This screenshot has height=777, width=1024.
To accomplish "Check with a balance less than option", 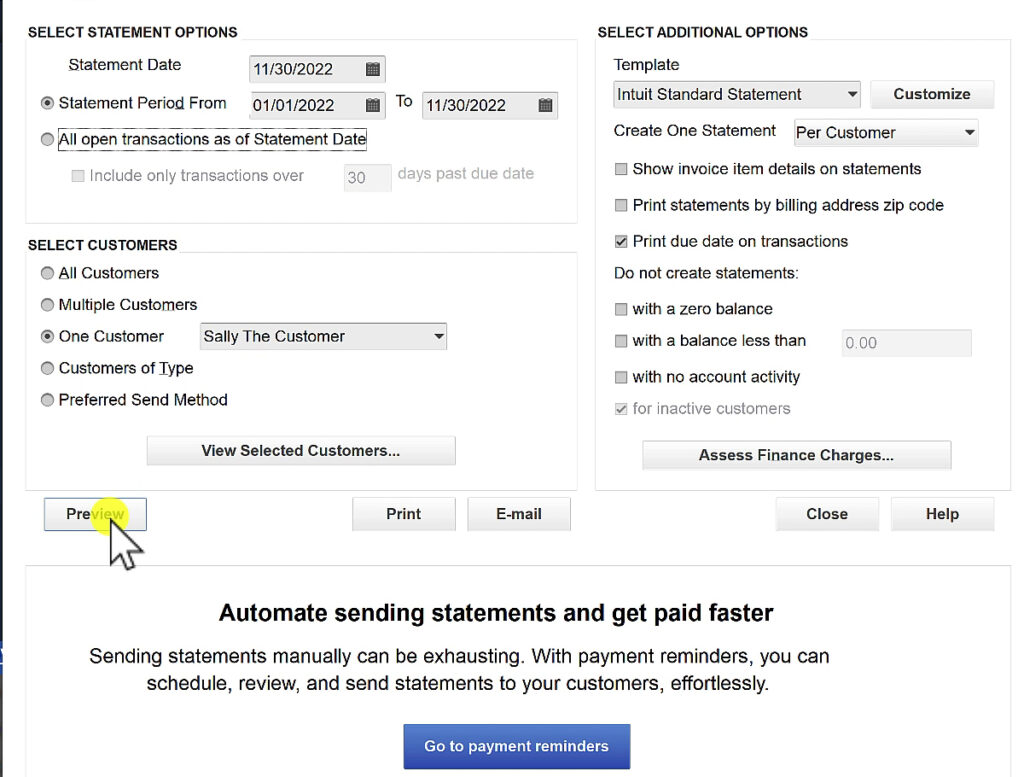I will pyautogui.click(x=620, y=341).
